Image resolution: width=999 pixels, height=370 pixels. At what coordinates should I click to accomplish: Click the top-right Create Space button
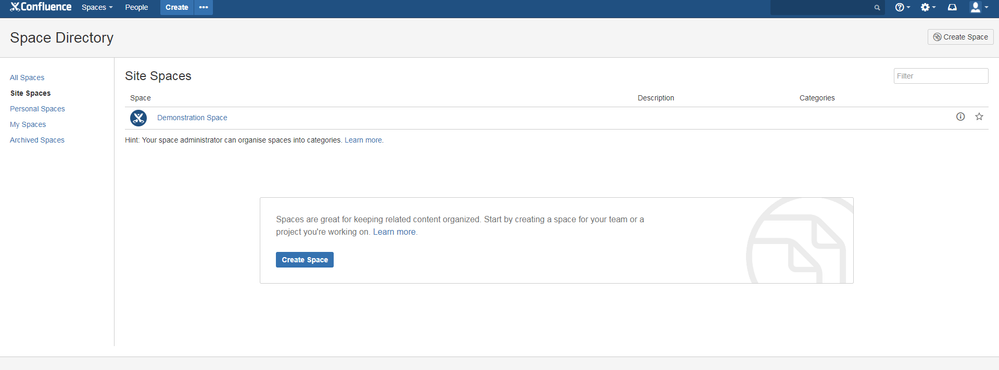pos(960,37)
